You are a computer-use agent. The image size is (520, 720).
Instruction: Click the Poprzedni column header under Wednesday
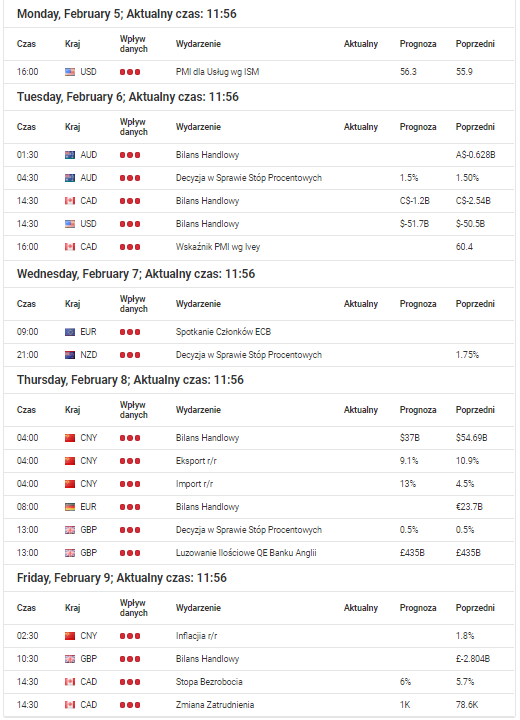(x=475, y=304)
